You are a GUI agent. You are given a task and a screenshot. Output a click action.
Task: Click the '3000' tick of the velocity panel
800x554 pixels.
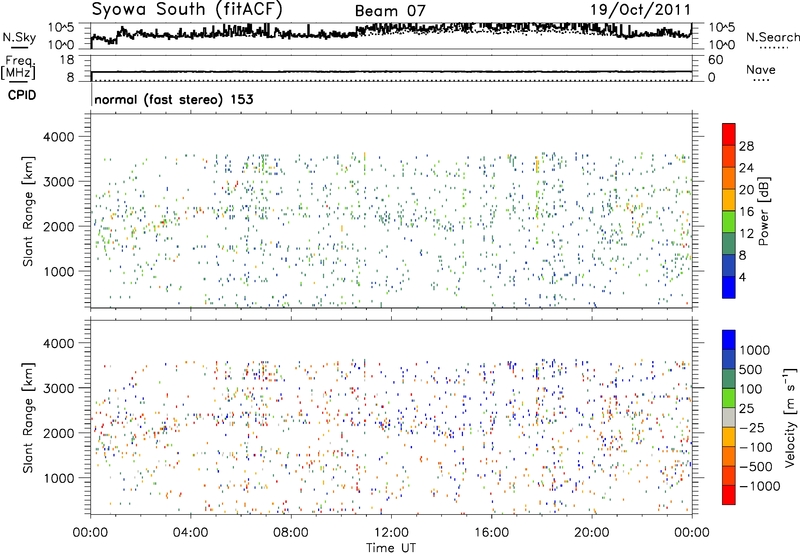(58, 388)
